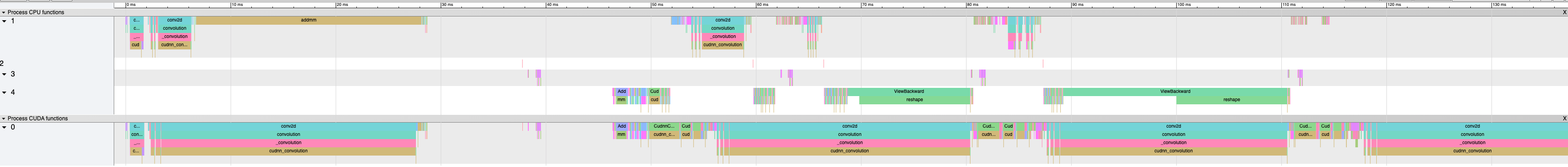Select CUDA thread 0 cudnn_convolution slice near 68 ms
This screenshot has height=167, width=1568.
pos(850,151)
